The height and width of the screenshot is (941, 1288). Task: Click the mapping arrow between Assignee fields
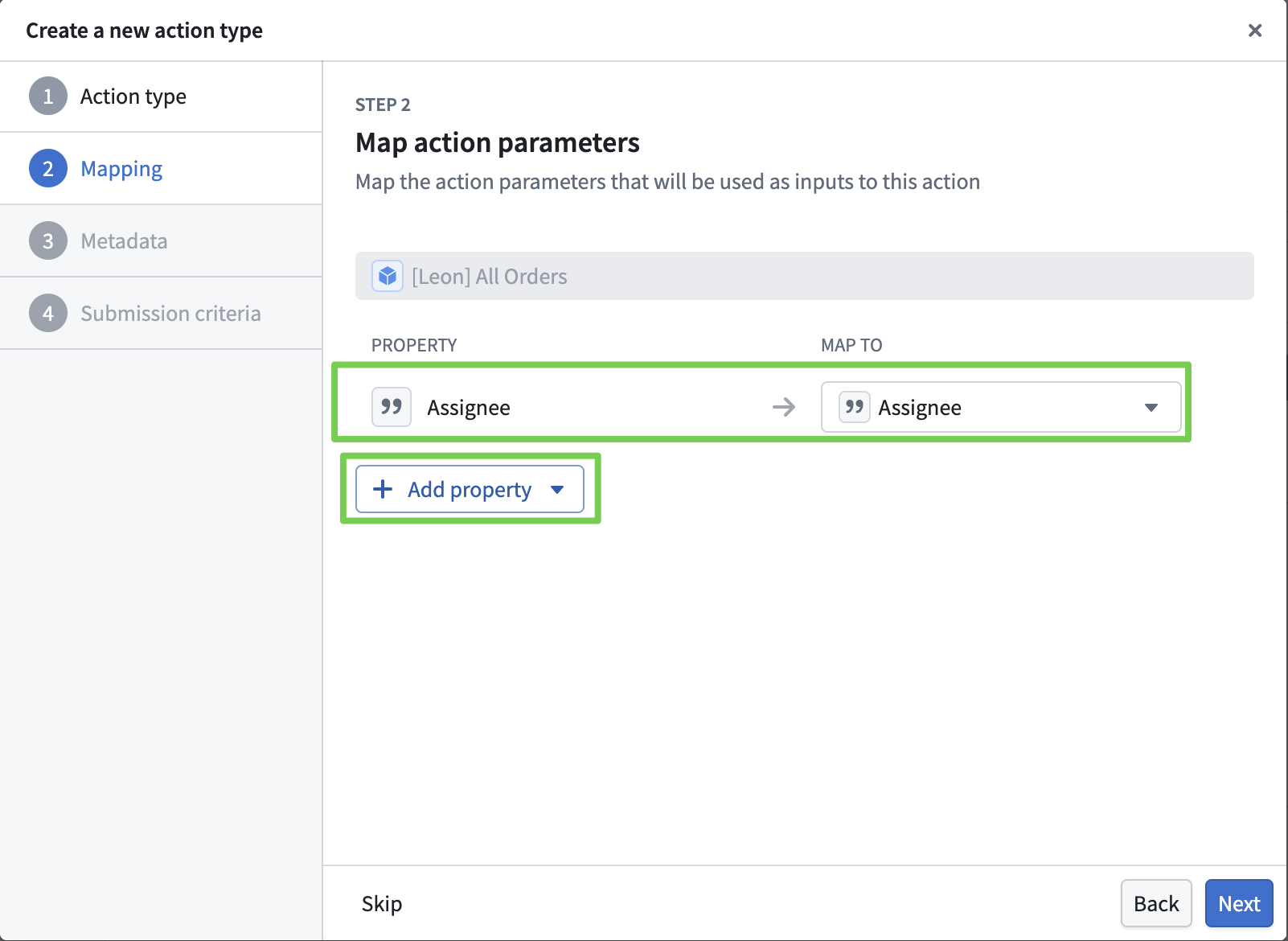(784, 407)
